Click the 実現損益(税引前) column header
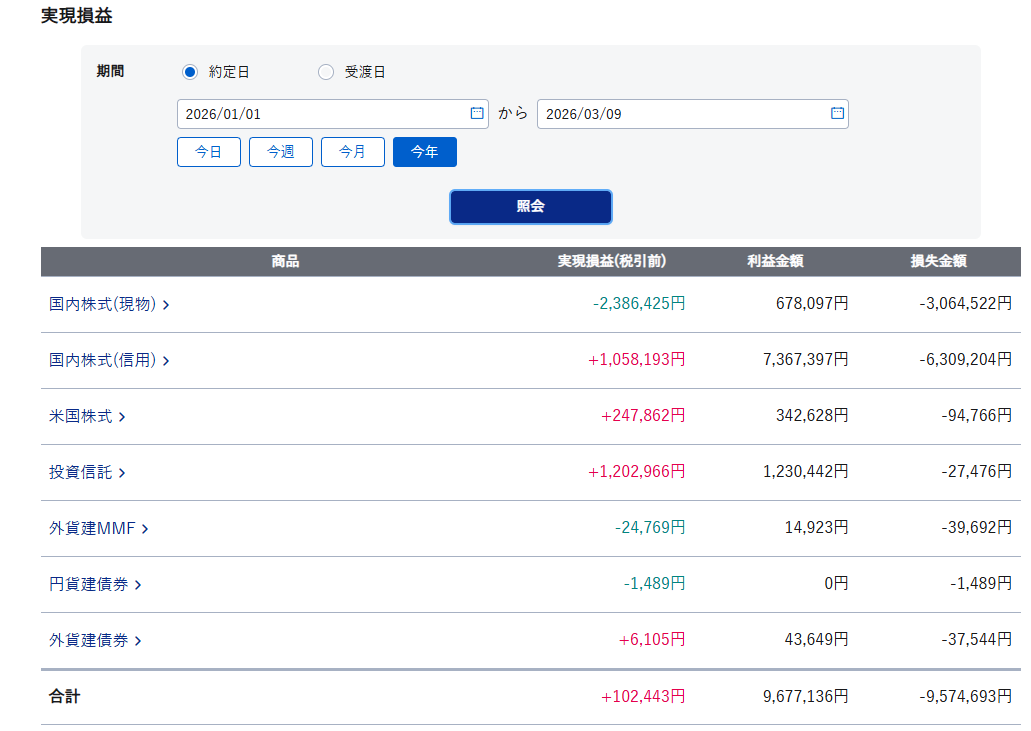This screenshot has height=731, width=1031. pos(611,261)
